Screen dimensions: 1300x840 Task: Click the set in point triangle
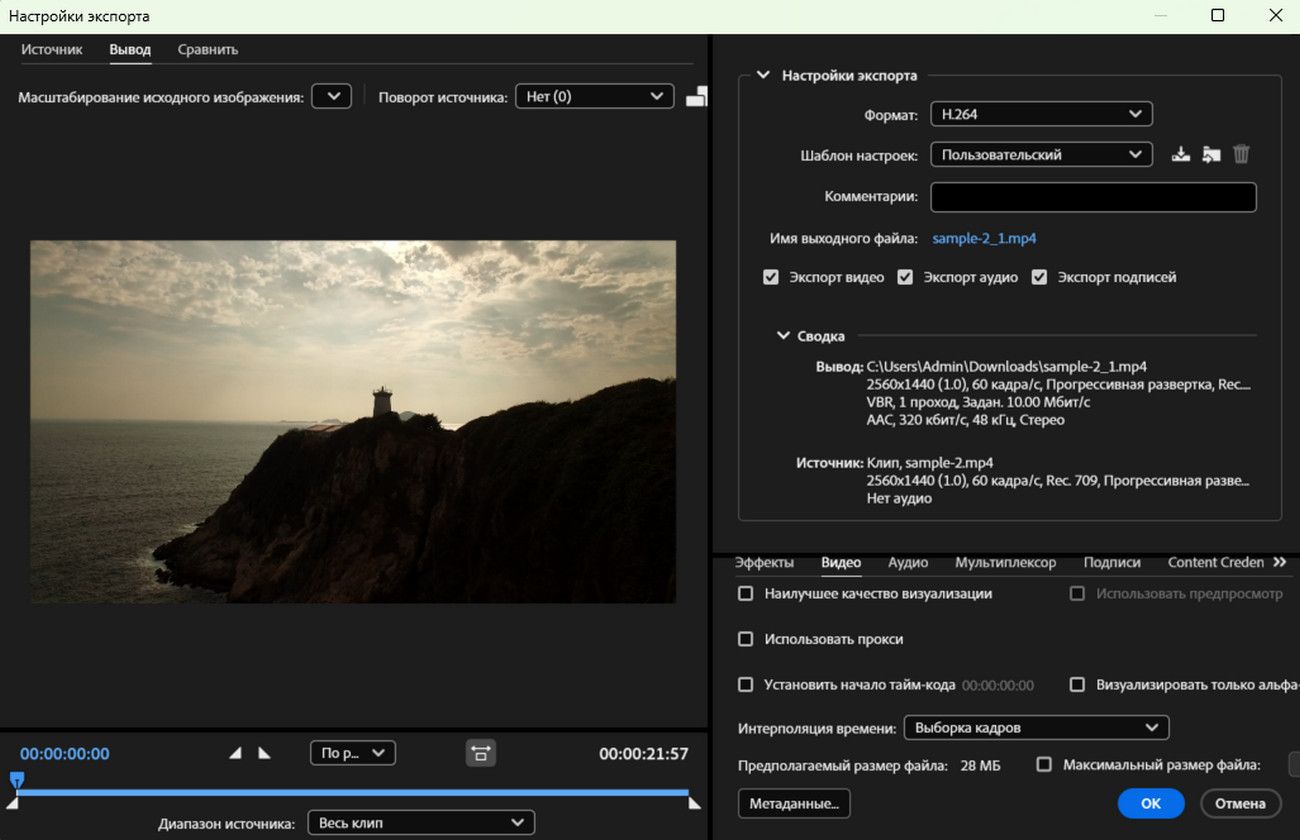(235, 753)
